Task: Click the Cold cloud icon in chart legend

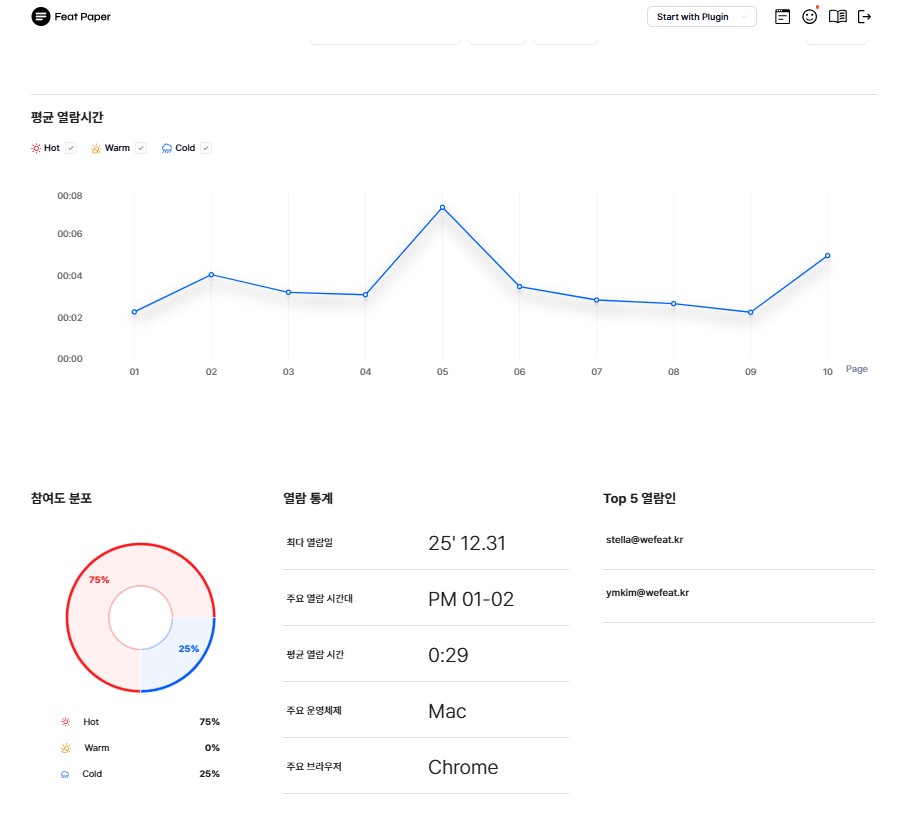Action: [167, 148]
